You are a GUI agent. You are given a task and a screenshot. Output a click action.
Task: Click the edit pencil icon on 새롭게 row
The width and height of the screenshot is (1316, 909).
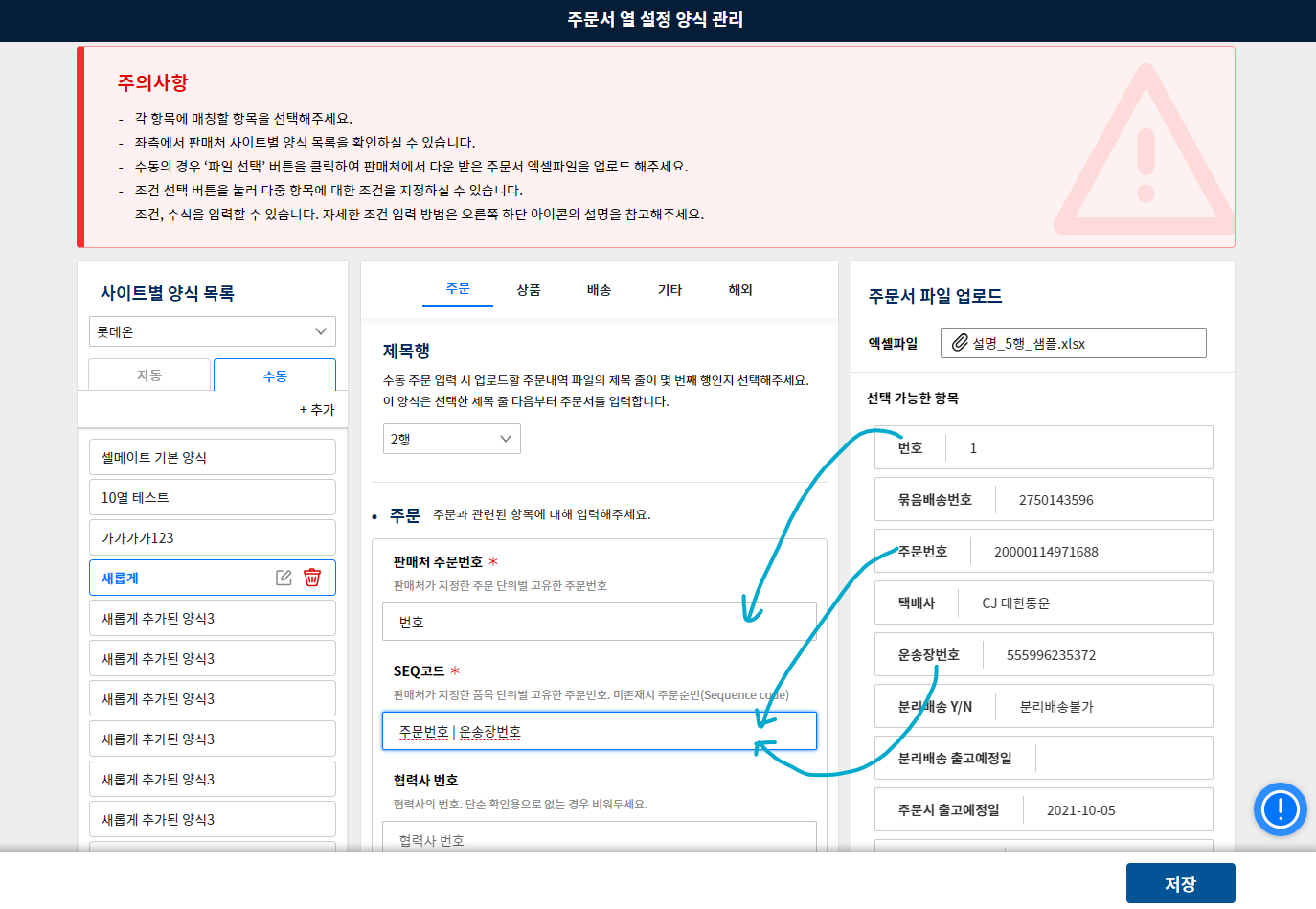click(284, 578)
